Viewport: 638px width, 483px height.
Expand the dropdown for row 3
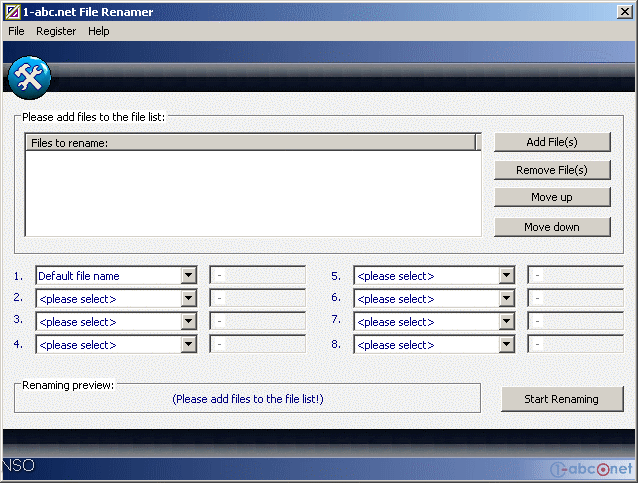tap(188, 322)
